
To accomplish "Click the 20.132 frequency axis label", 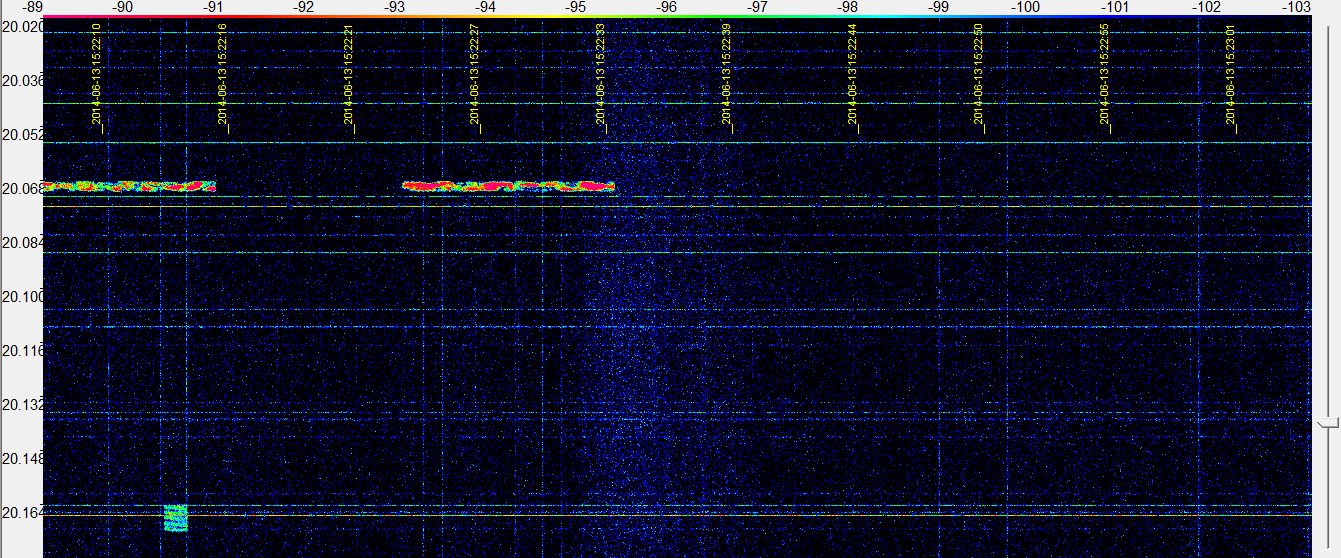I will coord(22,405).
